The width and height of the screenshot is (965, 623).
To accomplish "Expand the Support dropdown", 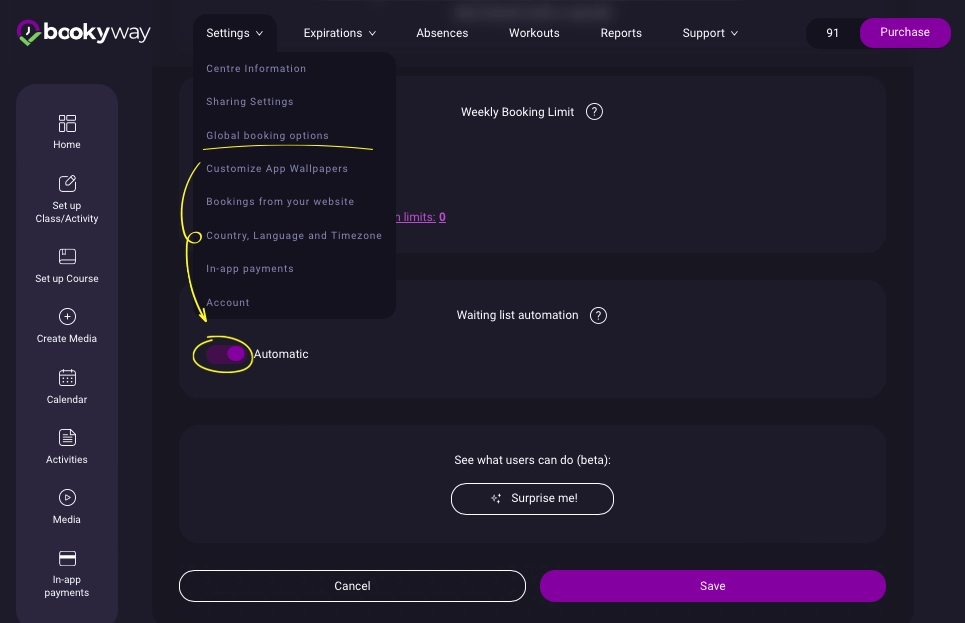I will 710,33.
